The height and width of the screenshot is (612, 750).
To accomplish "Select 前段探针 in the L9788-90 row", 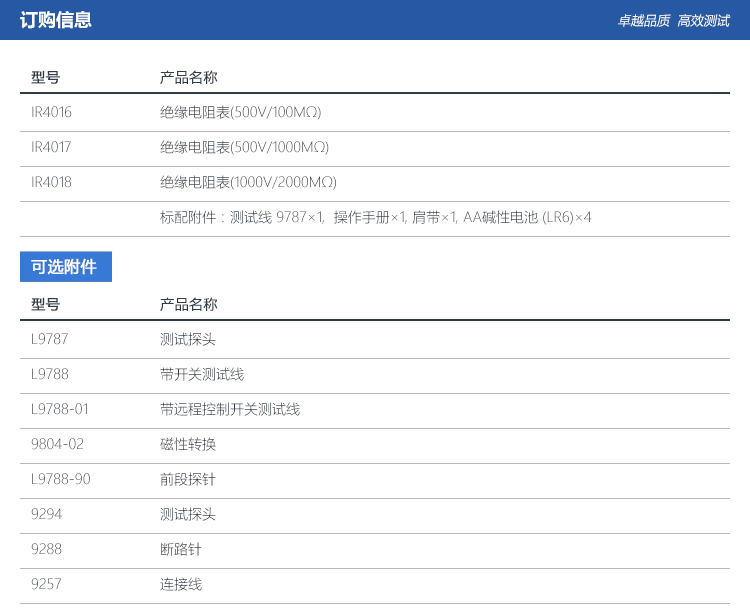I will pos(187,479).
